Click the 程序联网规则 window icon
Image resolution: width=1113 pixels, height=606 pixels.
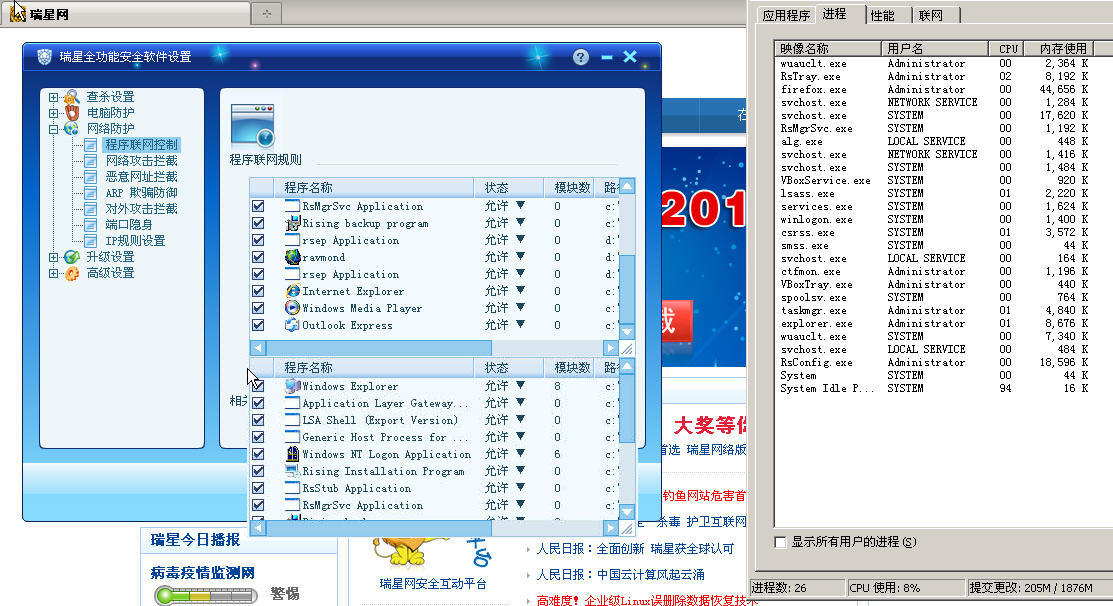coord(253,126)
